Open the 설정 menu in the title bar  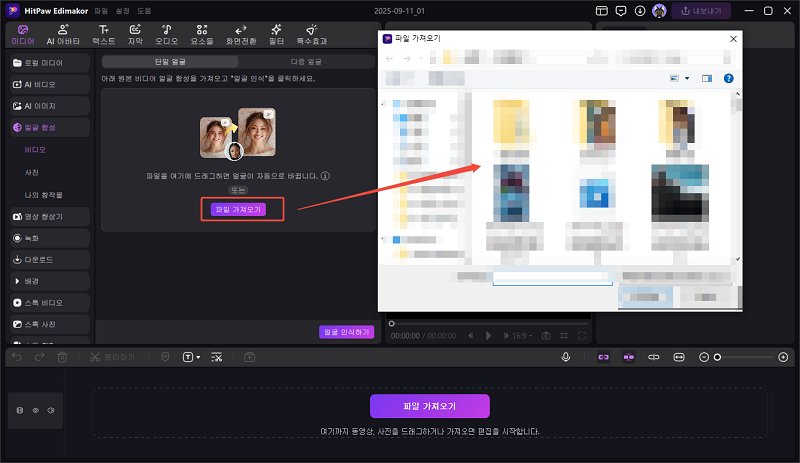(122, 11)
